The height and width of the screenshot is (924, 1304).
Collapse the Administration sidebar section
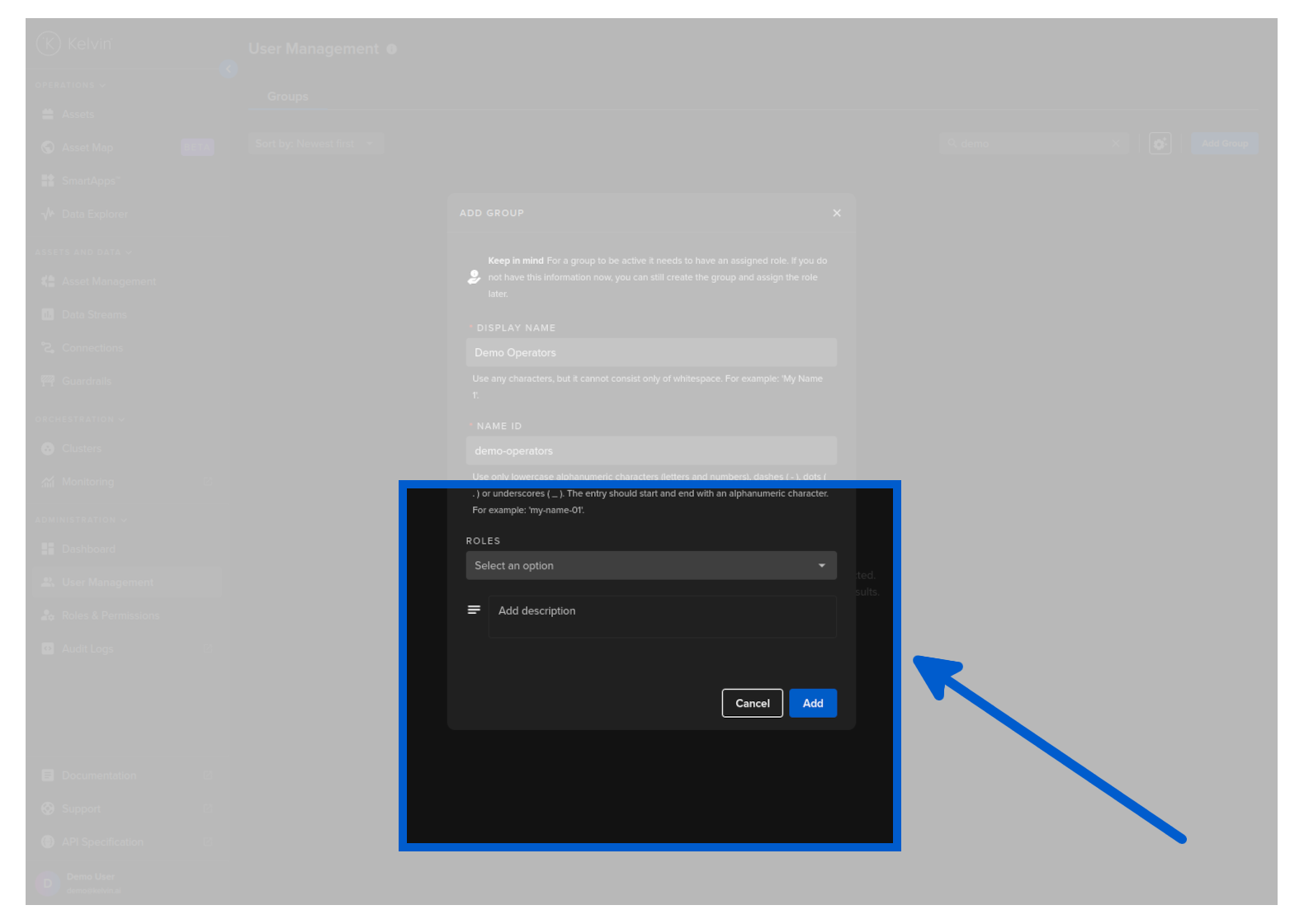[81, 520]
